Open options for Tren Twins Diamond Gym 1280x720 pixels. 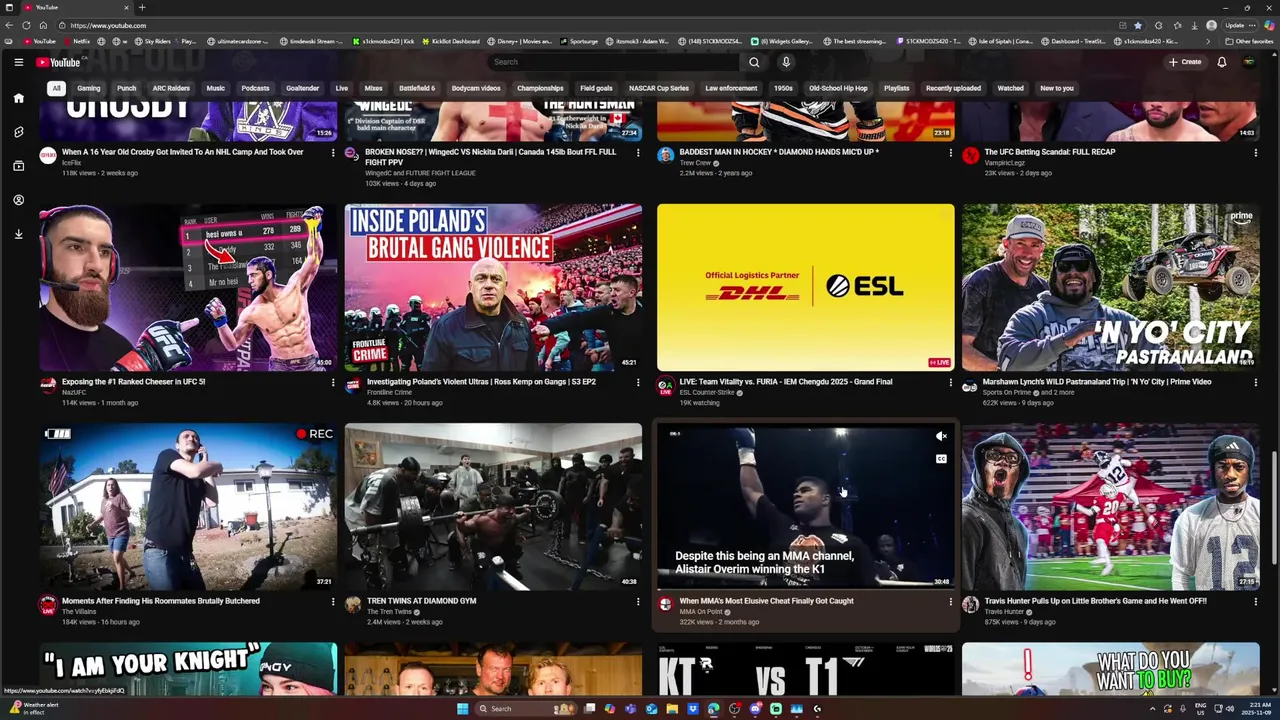tap(638, 601)
